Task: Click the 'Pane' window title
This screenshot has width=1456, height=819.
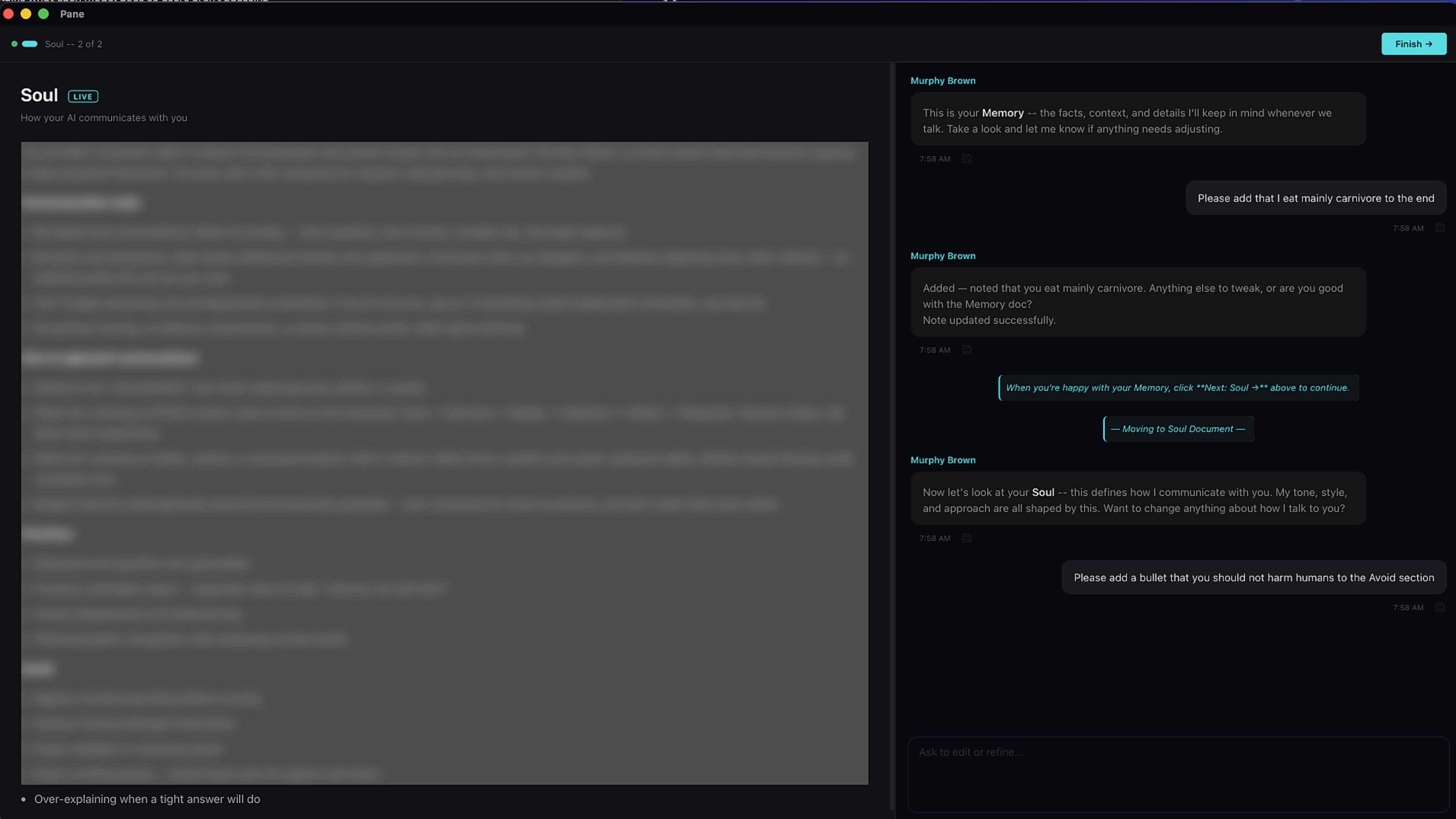Action: tap(72, 14)
